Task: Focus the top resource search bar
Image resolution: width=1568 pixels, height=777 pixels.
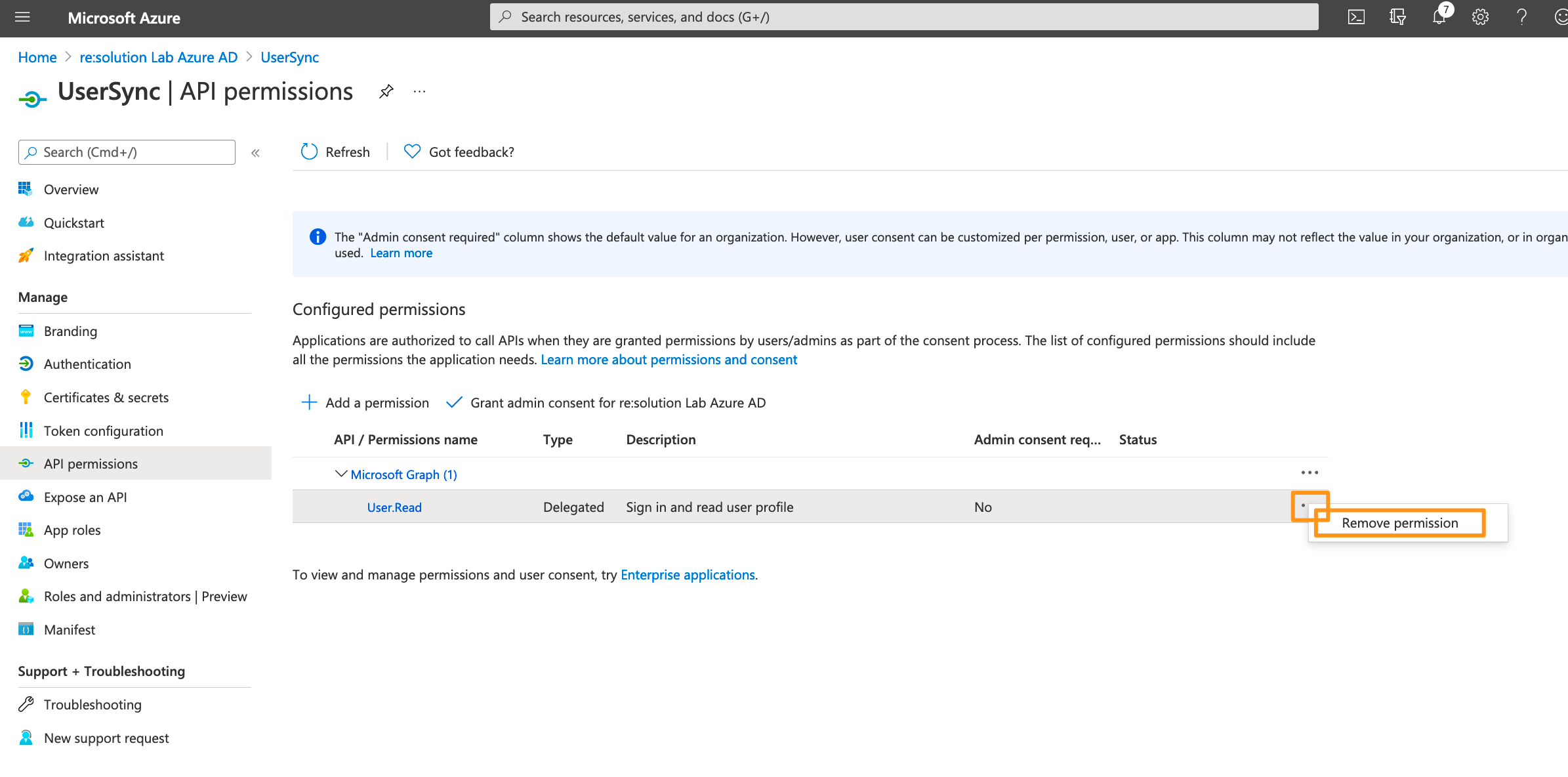Action: [904, 17]
